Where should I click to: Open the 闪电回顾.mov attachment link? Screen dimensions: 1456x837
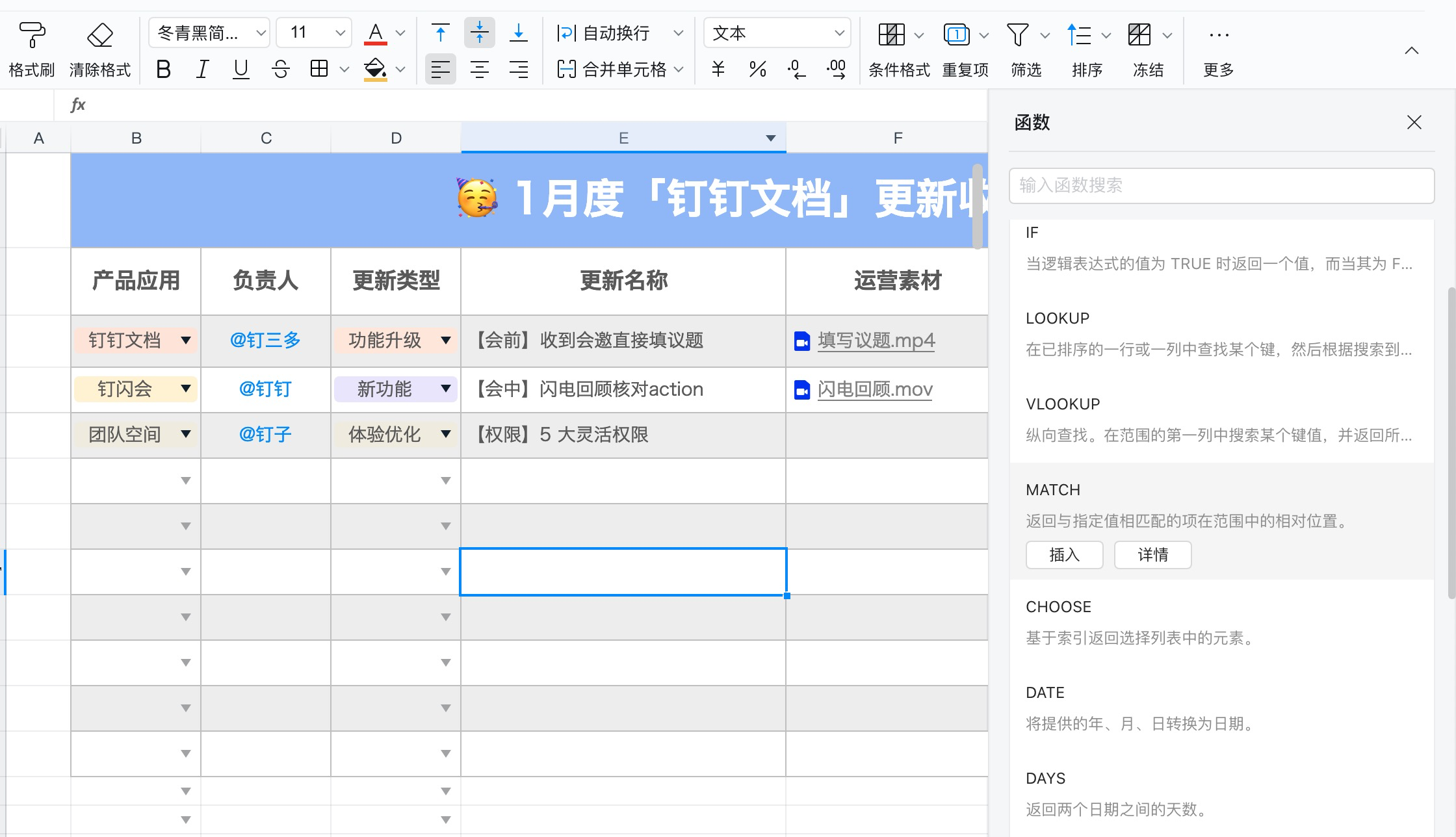click(874, 389)
